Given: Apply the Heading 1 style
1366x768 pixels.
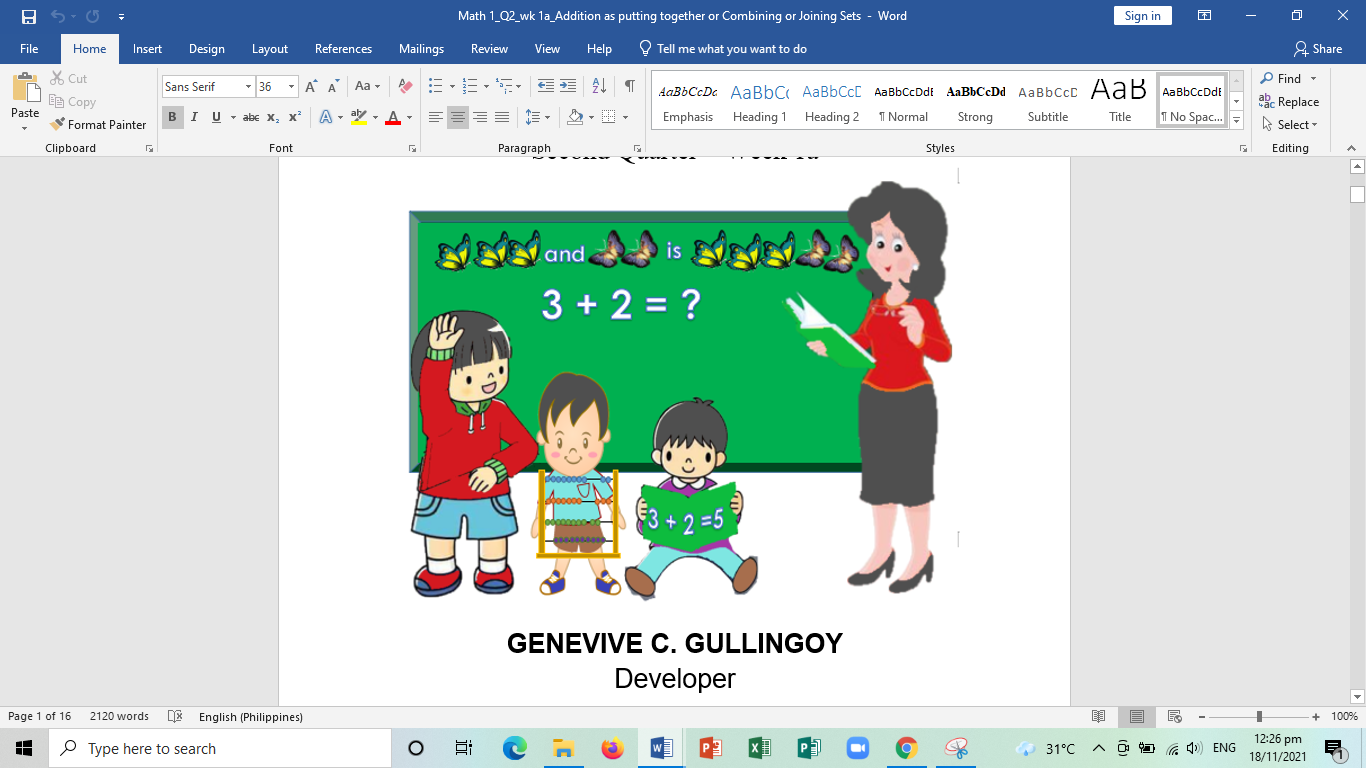Looking at the screenshot, I should (760, 101).
